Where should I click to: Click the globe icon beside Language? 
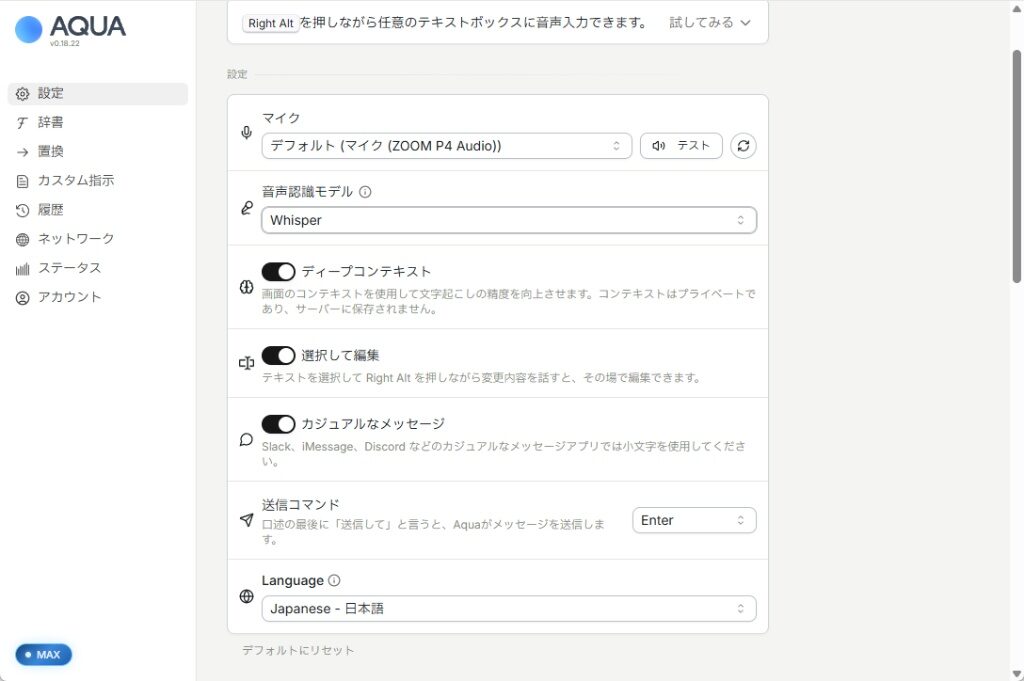[246, 596]
